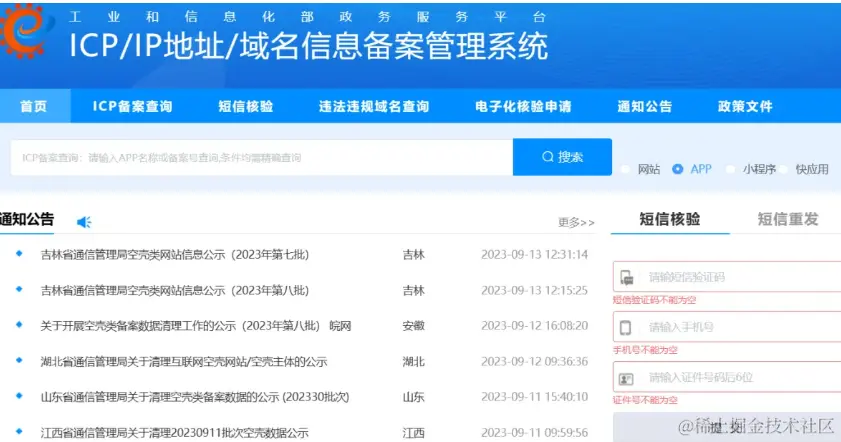The image size is (841, 442).
Task: Click the ICP备案查询 search input field
Action: (262, 157)
